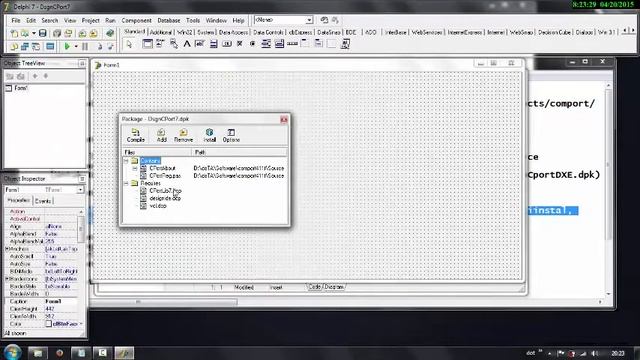Viewport: 640px width, 360px height.
Task: Open the Object Inspector Form1 selector dropdown
Action: click(x=80, y=190)
